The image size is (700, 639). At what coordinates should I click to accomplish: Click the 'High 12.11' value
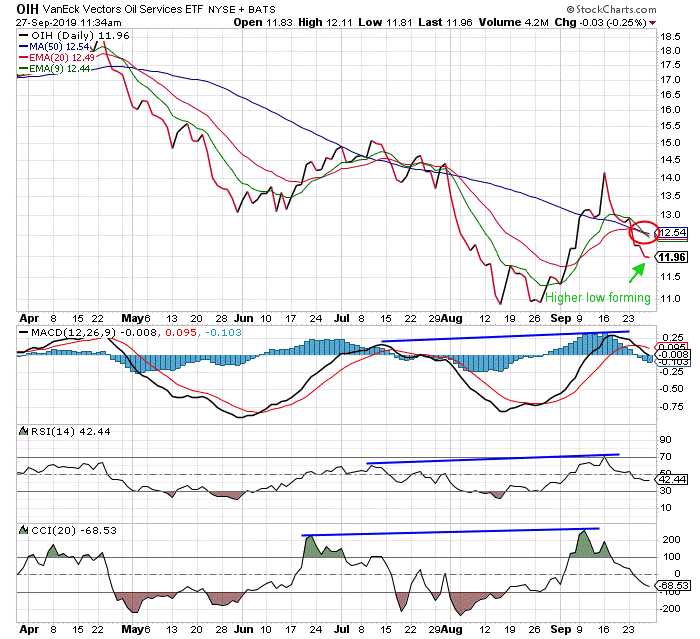coord(325,22)
